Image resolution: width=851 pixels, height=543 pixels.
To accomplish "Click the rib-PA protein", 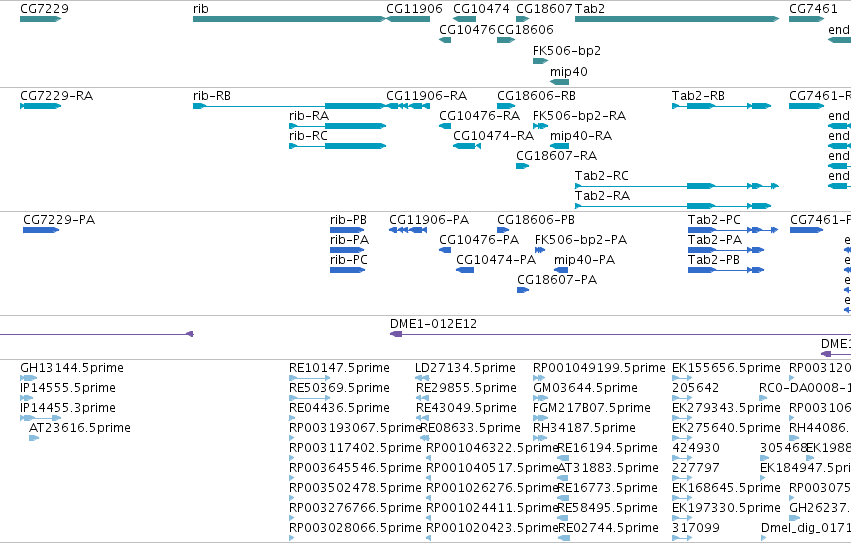I will pos(347,250).
